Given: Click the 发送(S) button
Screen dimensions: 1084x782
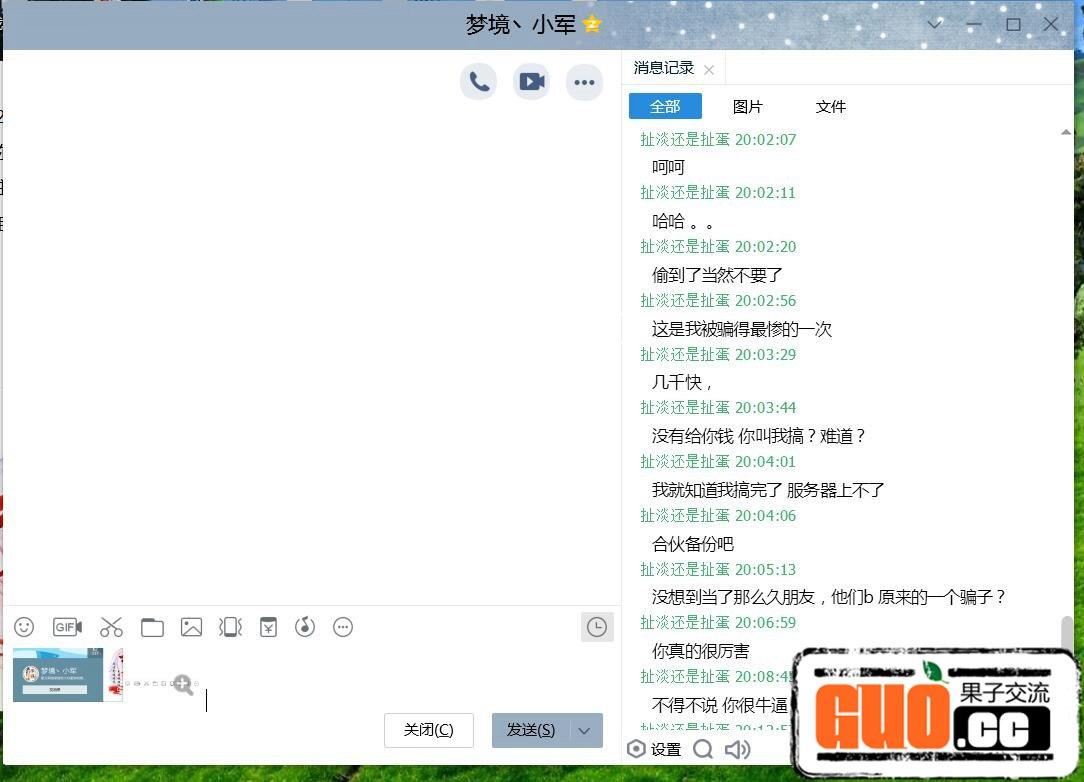Looking at the screenshot, I should click(x=530, y=730).
